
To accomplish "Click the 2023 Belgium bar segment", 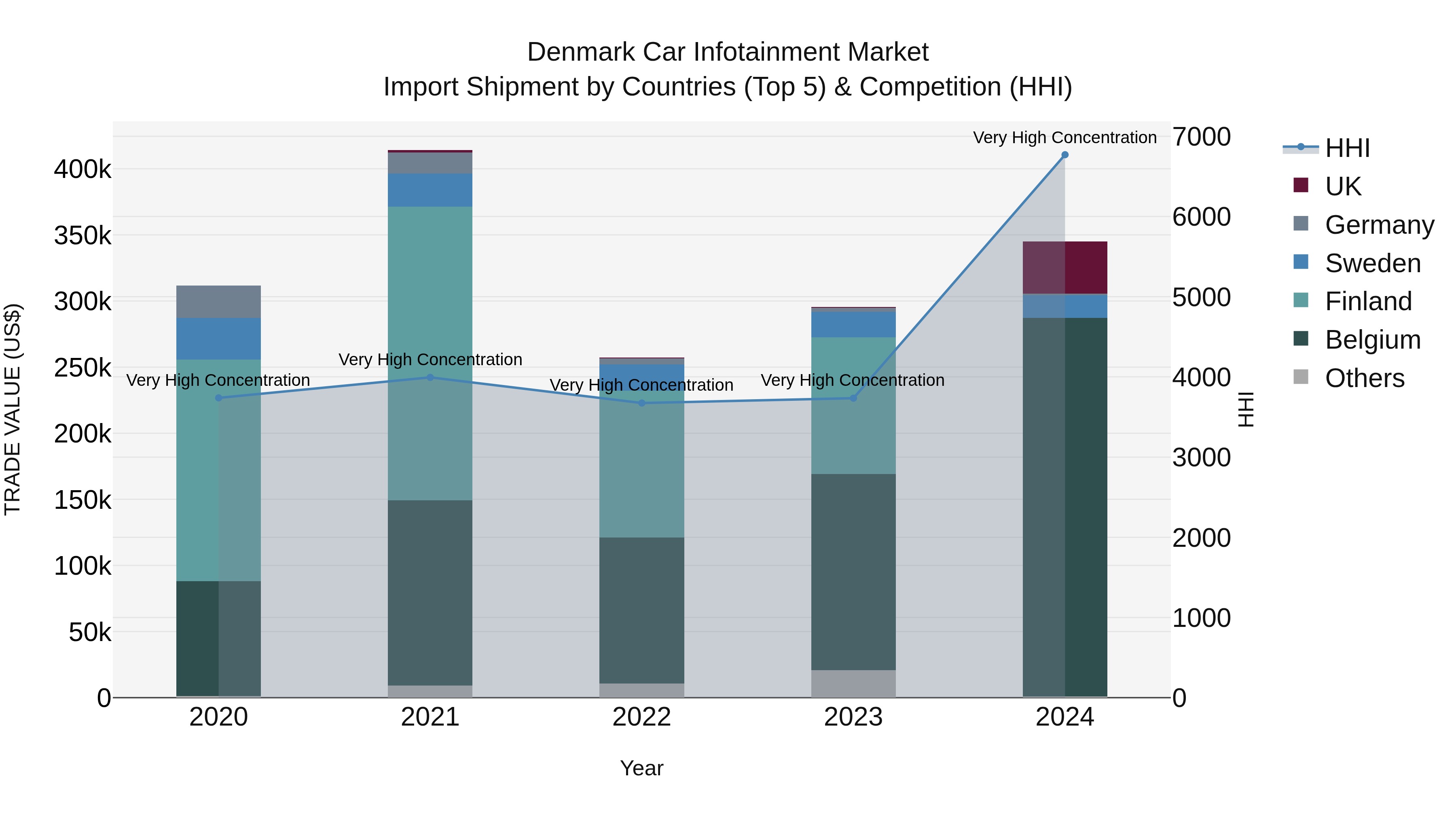I will coord(853,573).
